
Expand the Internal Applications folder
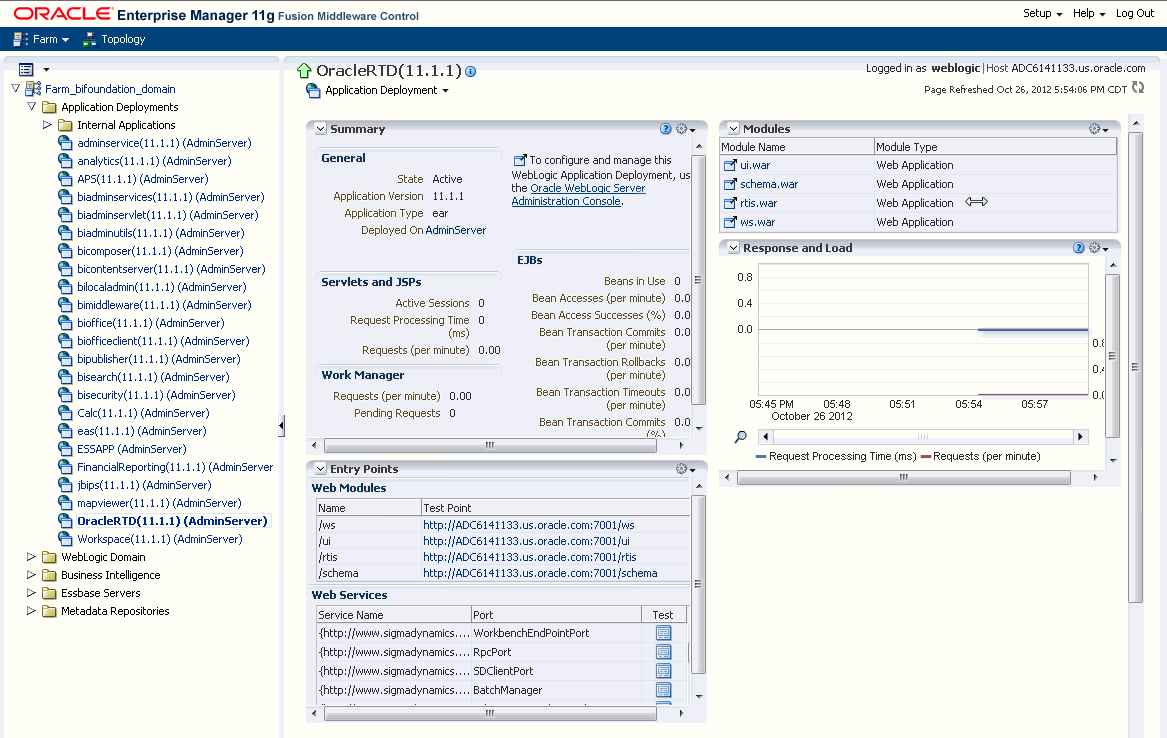[47, 125]
